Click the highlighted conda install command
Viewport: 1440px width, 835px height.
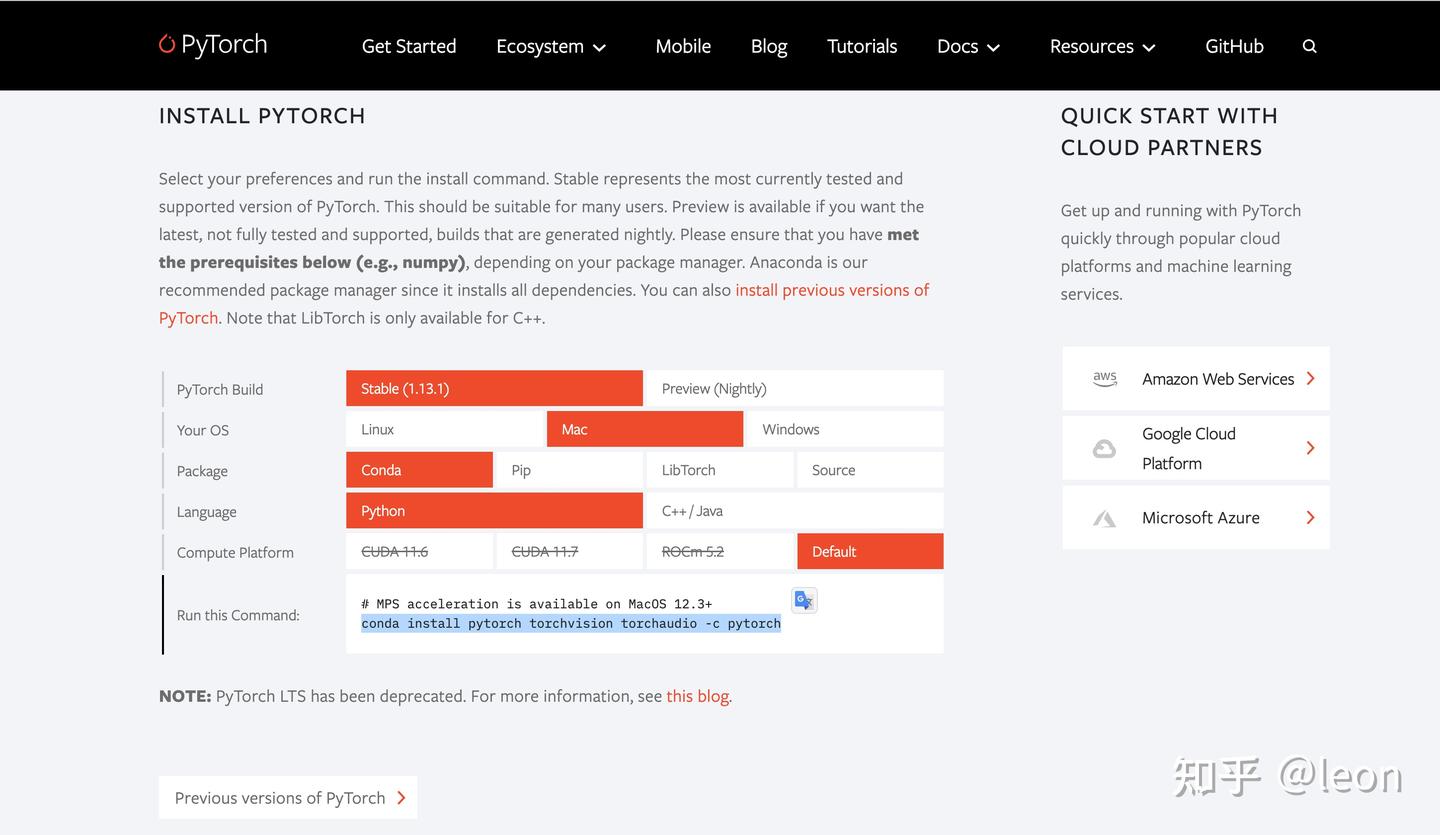click(x=570, y=623)
